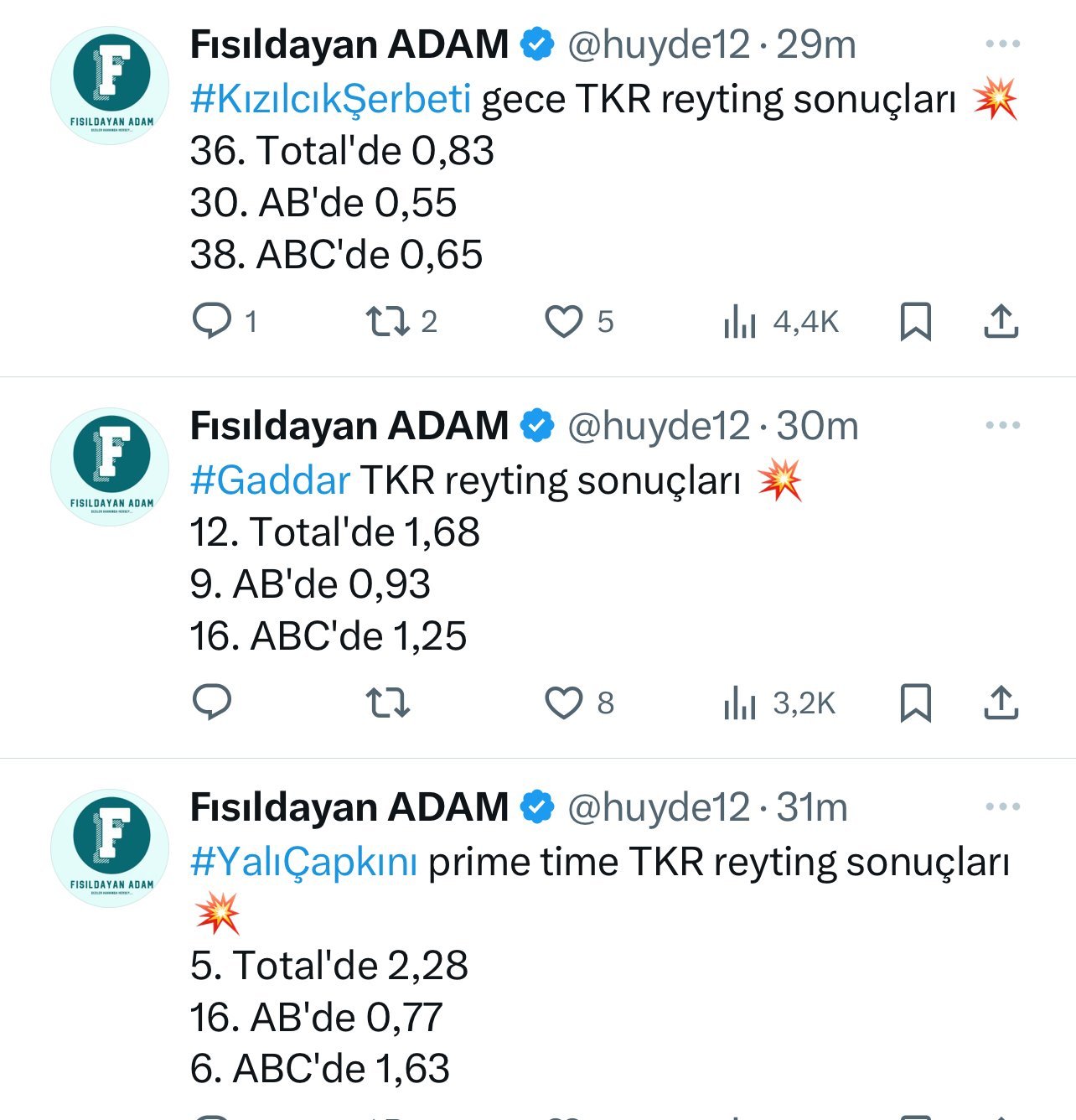Retweet the KızılcıkŞerbeti ratings tweet
This screenshot has width=1076, height=1120.
click(387, 321)
